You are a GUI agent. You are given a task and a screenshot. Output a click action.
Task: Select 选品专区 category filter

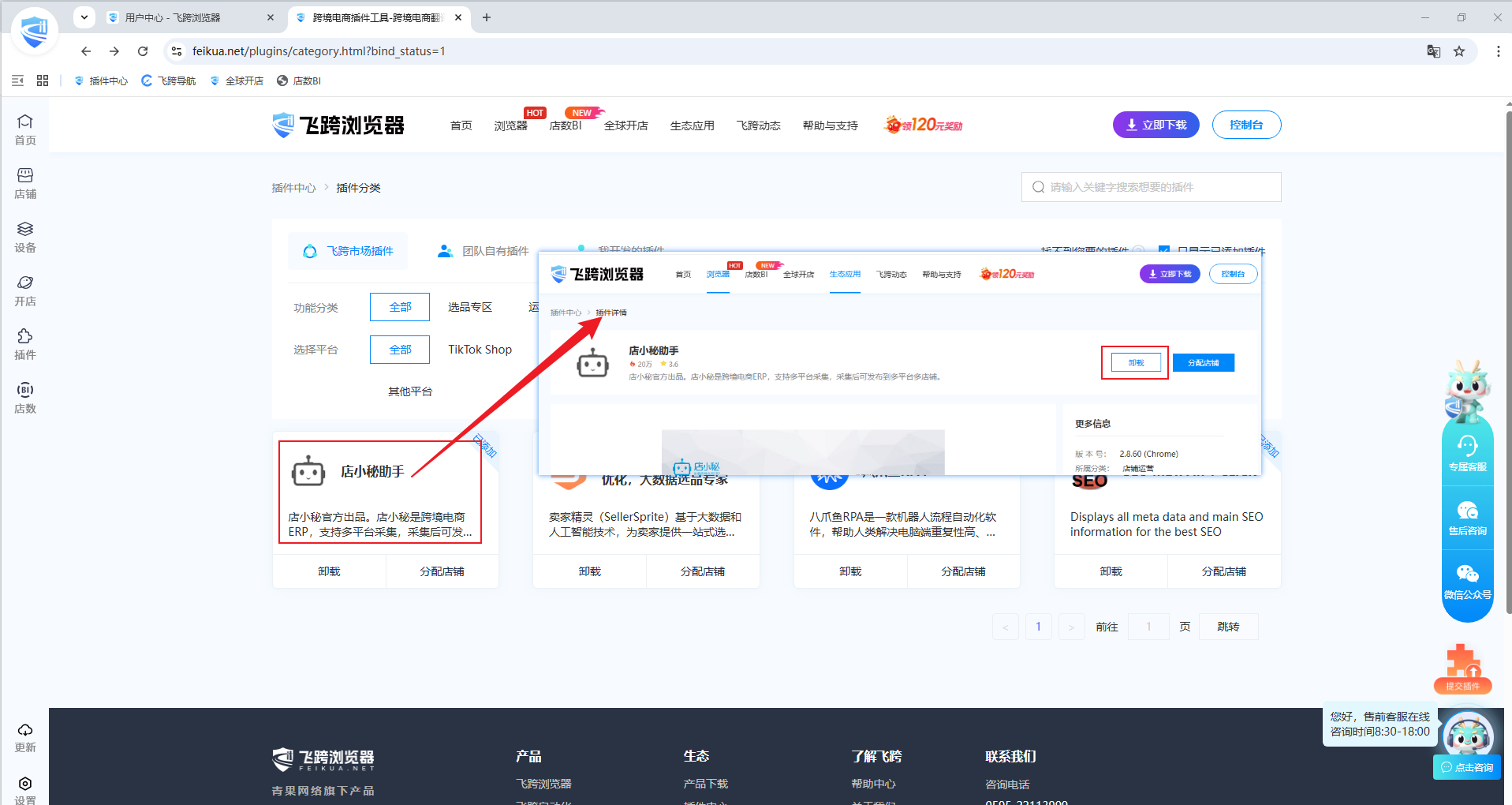tap(470, 307)
